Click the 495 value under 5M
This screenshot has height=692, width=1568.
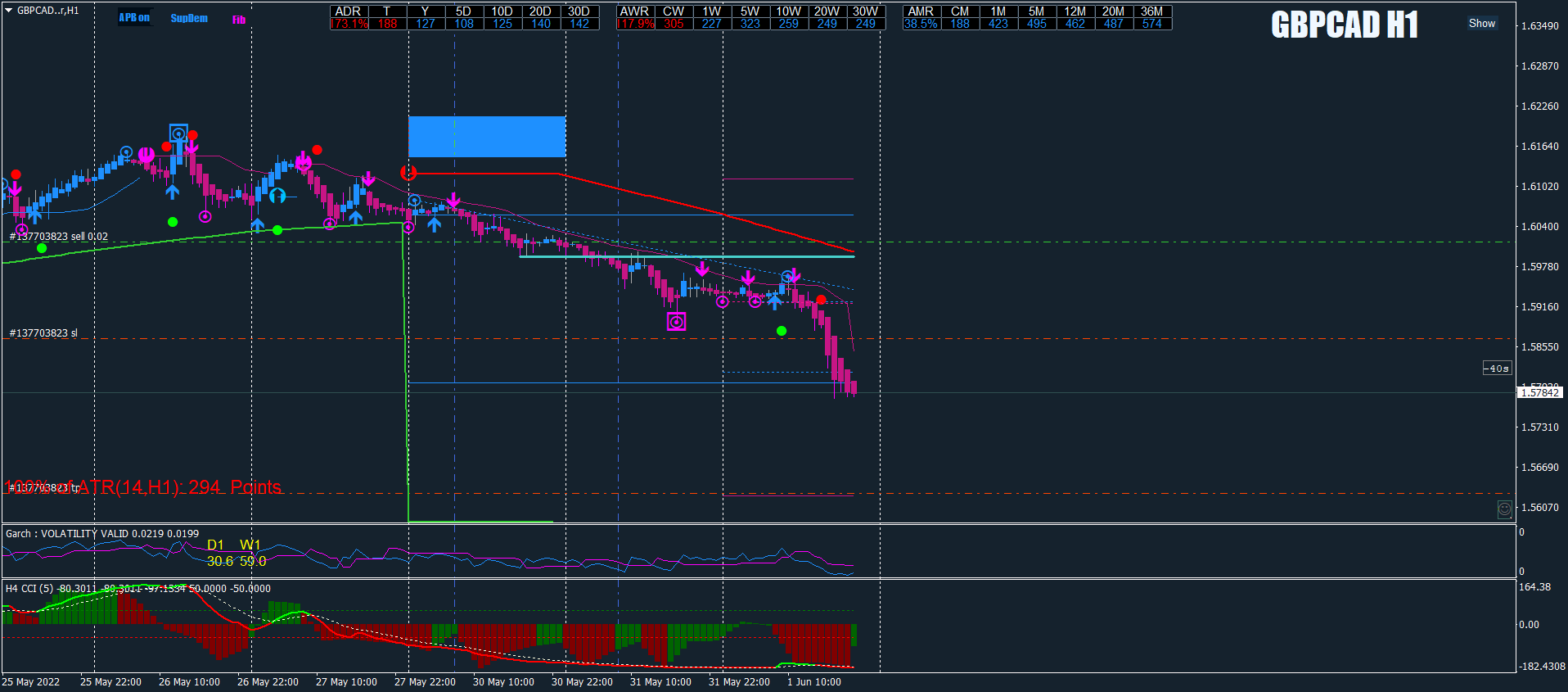[1037, 24]
